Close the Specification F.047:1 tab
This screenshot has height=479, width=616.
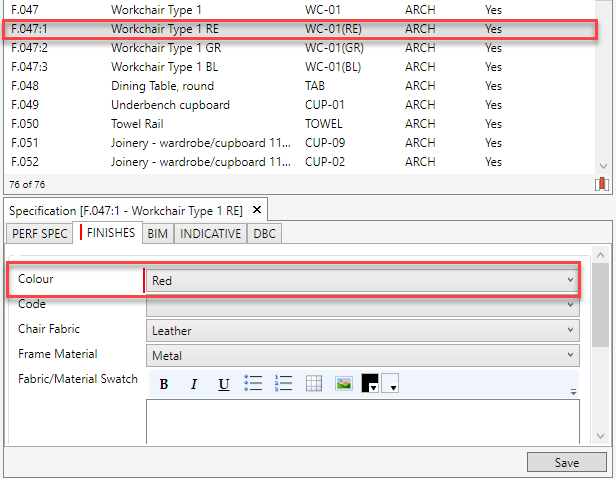pos(256,210)
